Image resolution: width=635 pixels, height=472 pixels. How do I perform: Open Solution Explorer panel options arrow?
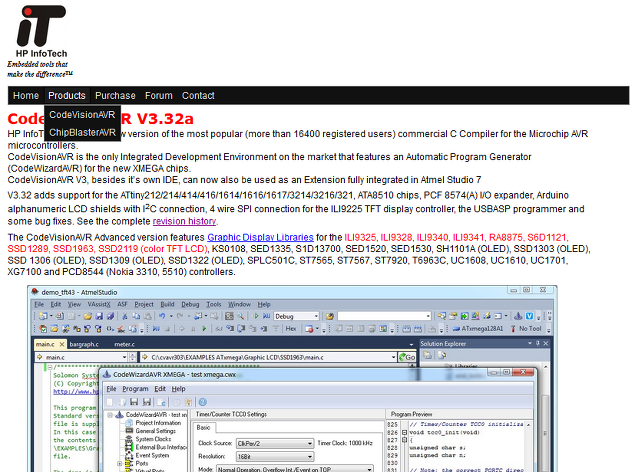tap(530, 343)
